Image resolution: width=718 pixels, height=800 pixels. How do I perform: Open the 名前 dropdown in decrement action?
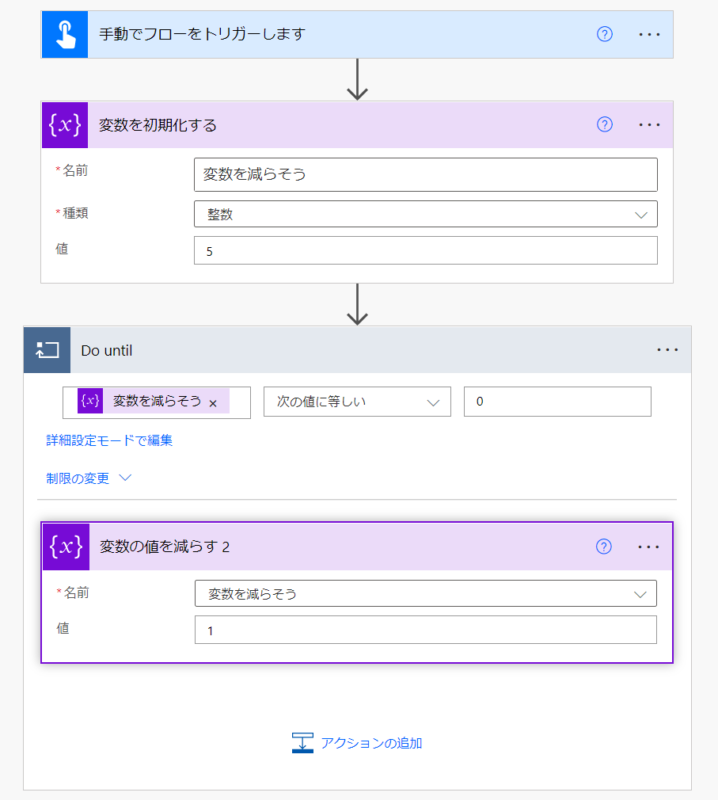(426, 594)
